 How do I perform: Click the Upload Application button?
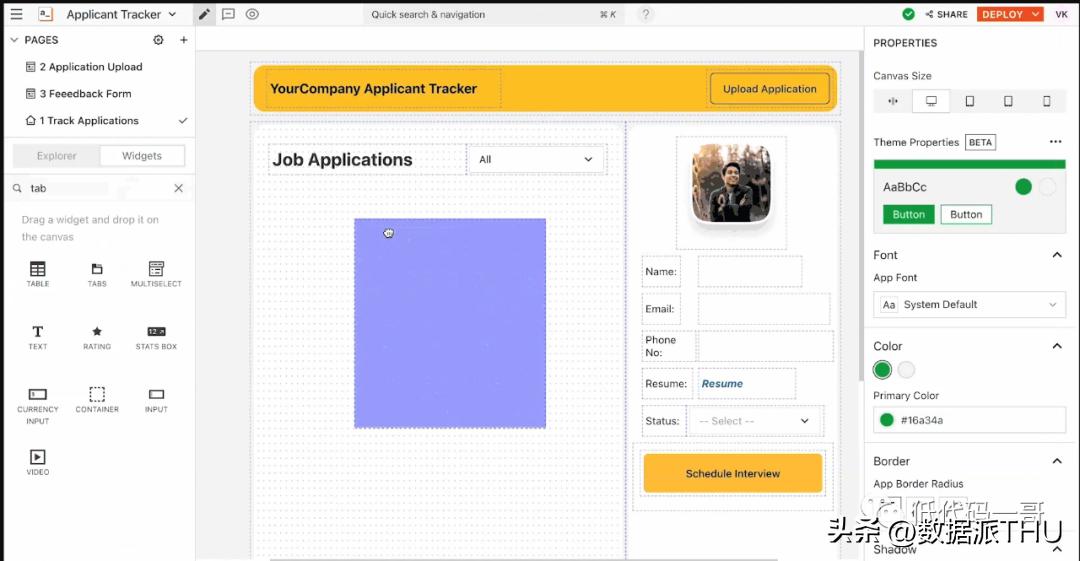pos(769,89)
